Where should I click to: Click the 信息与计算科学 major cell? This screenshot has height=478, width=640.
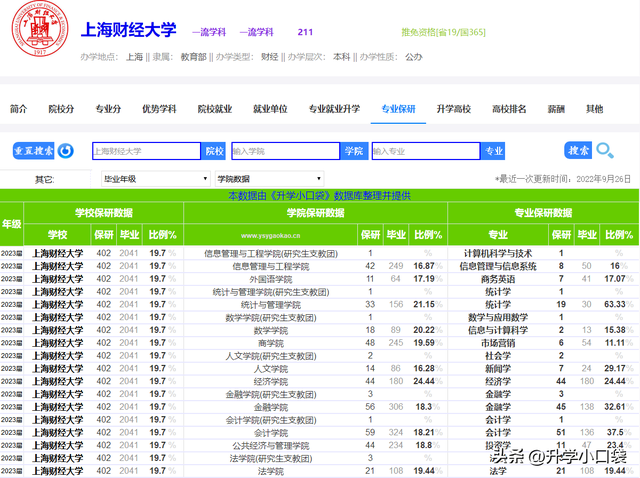[498, 330]
